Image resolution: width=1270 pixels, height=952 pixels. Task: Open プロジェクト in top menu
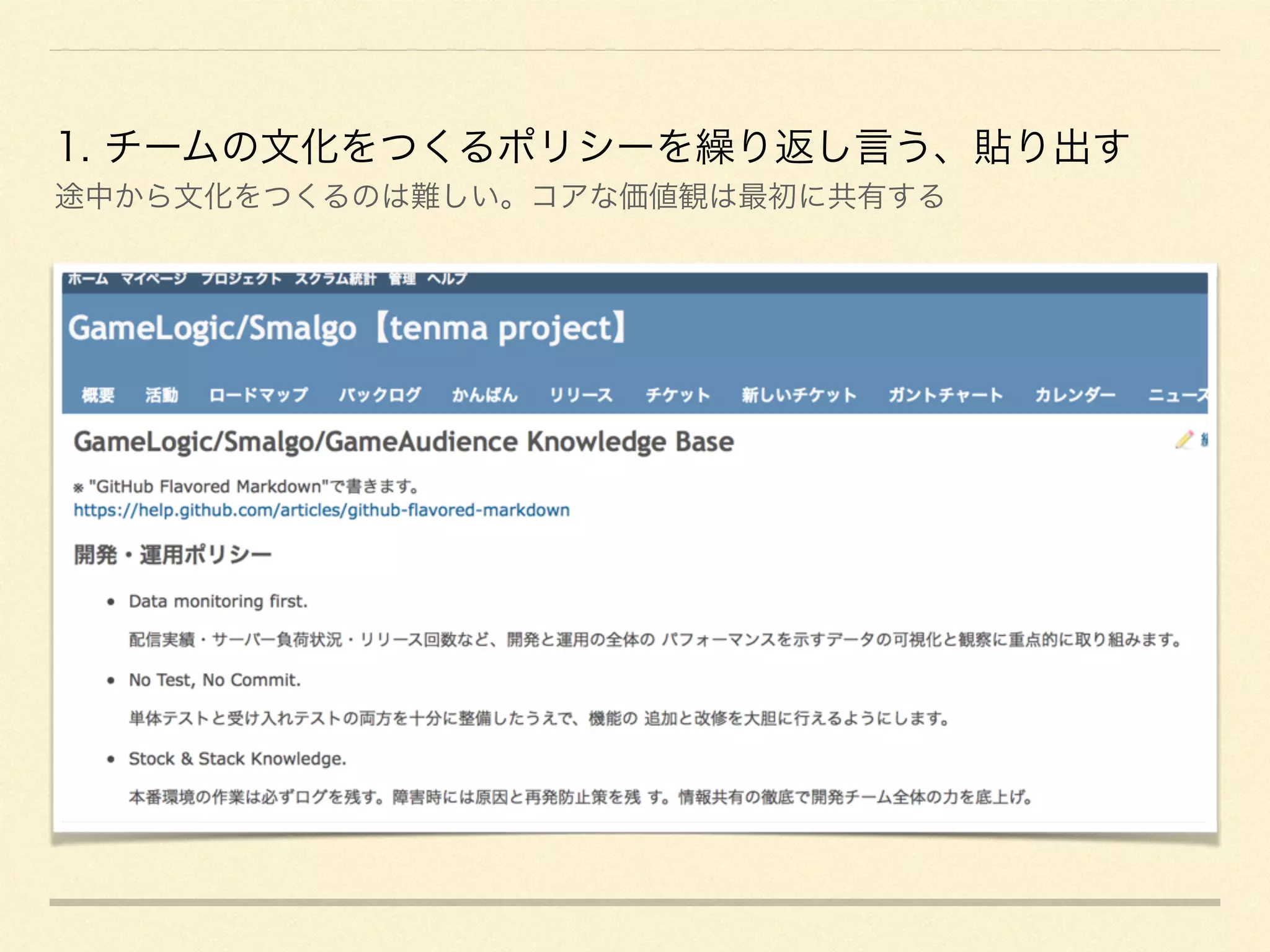click(x=241, y=279)
